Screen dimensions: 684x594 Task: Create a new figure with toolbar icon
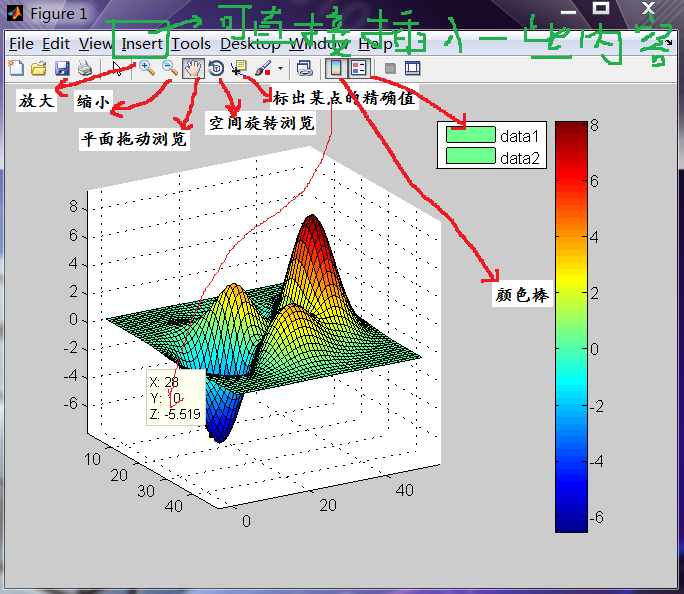coord(16,68)
